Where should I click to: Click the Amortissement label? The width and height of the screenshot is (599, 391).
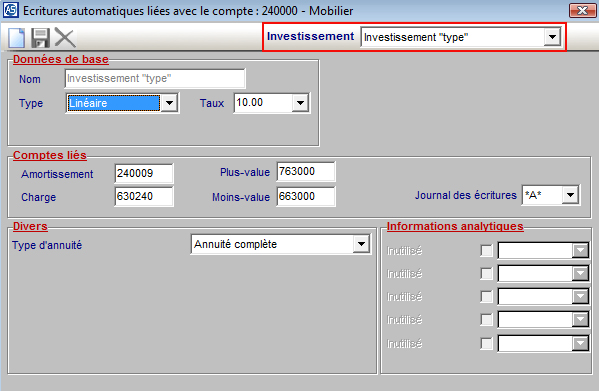(x=57, y=174)
